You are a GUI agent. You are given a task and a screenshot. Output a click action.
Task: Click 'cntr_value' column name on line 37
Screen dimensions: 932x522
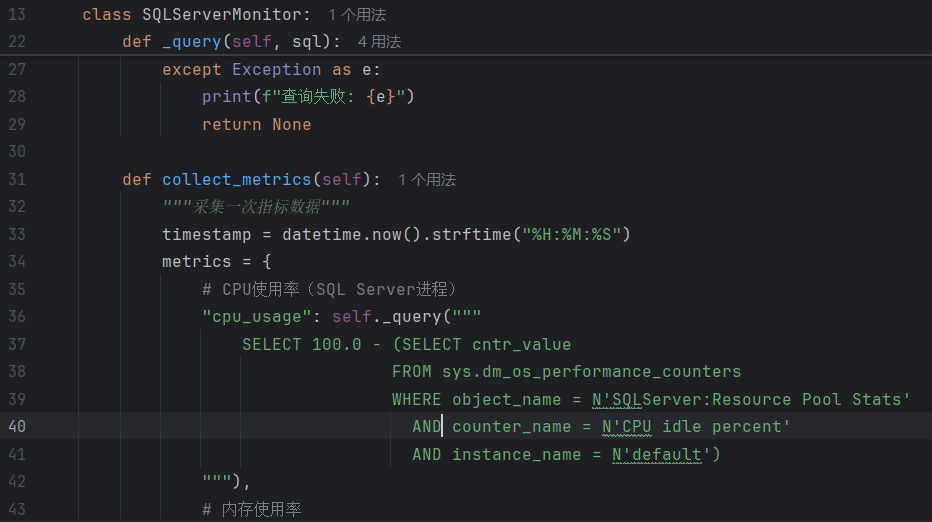(521, 344)
